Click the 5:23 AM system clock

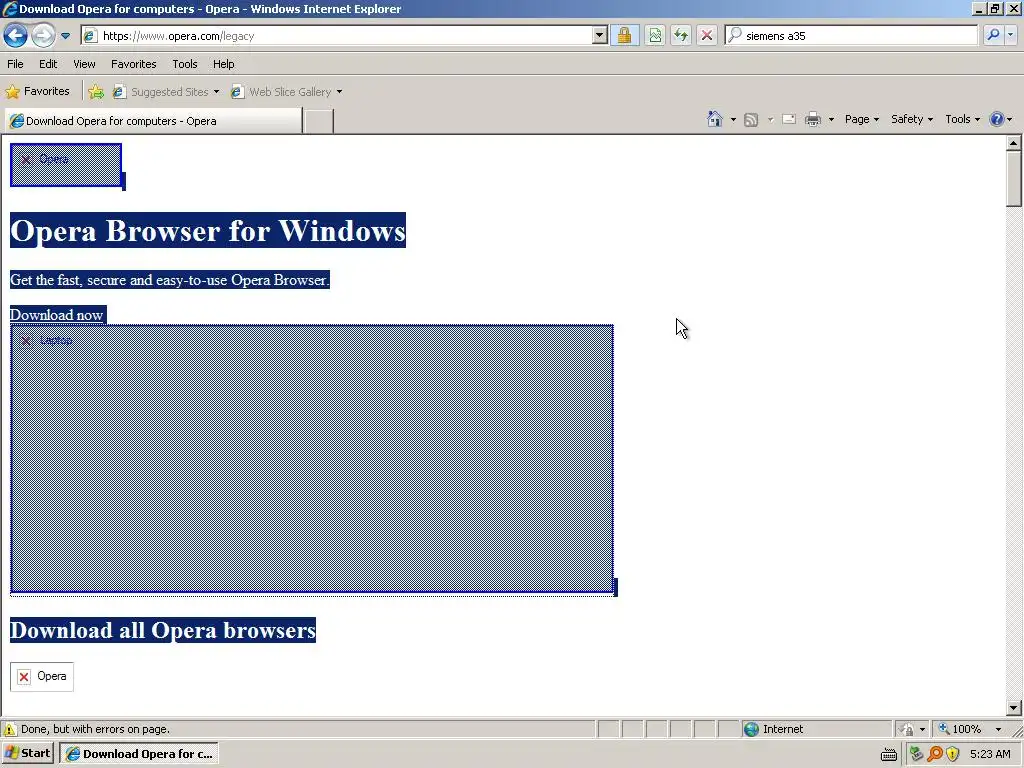click(990, 754)
